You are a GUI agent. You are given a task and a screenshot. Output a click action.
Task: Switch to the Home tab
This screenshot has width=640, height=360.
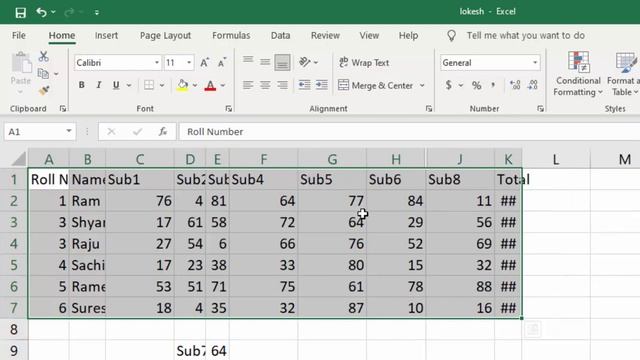click(62, 36)
